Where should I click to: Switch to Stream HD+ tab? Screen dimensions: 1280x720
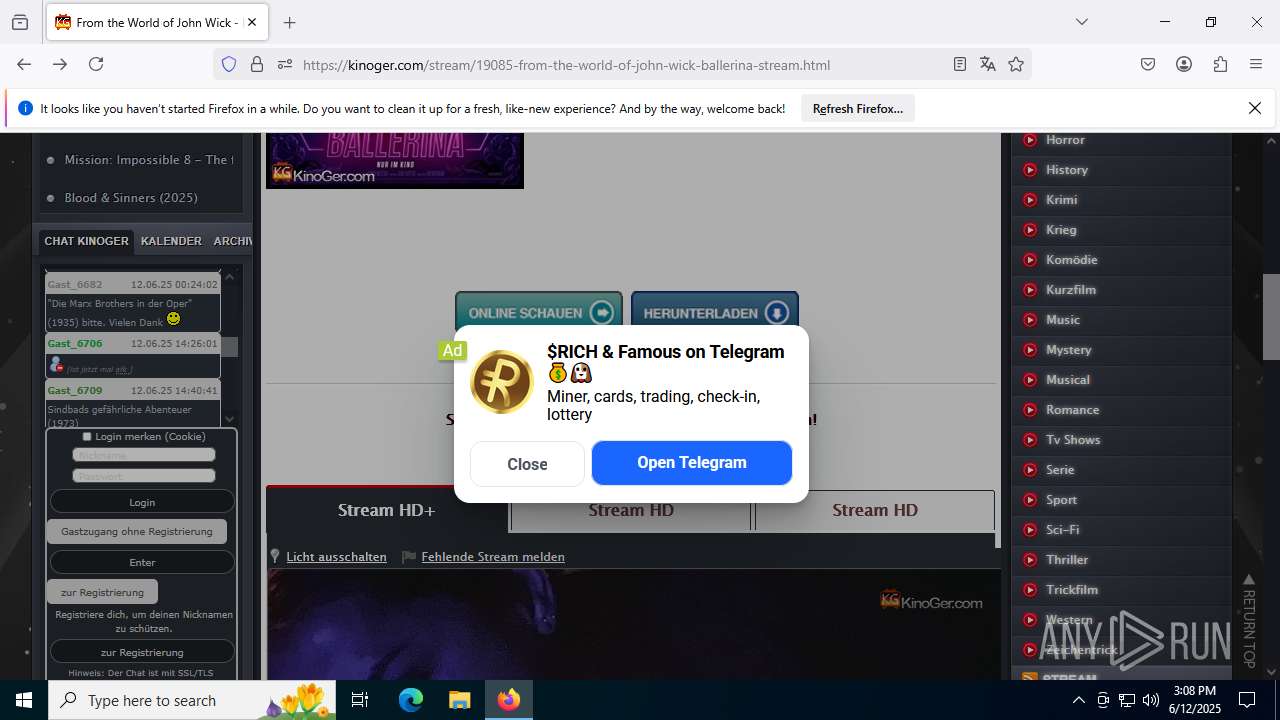pyautogui.click(x=387, y=510)
